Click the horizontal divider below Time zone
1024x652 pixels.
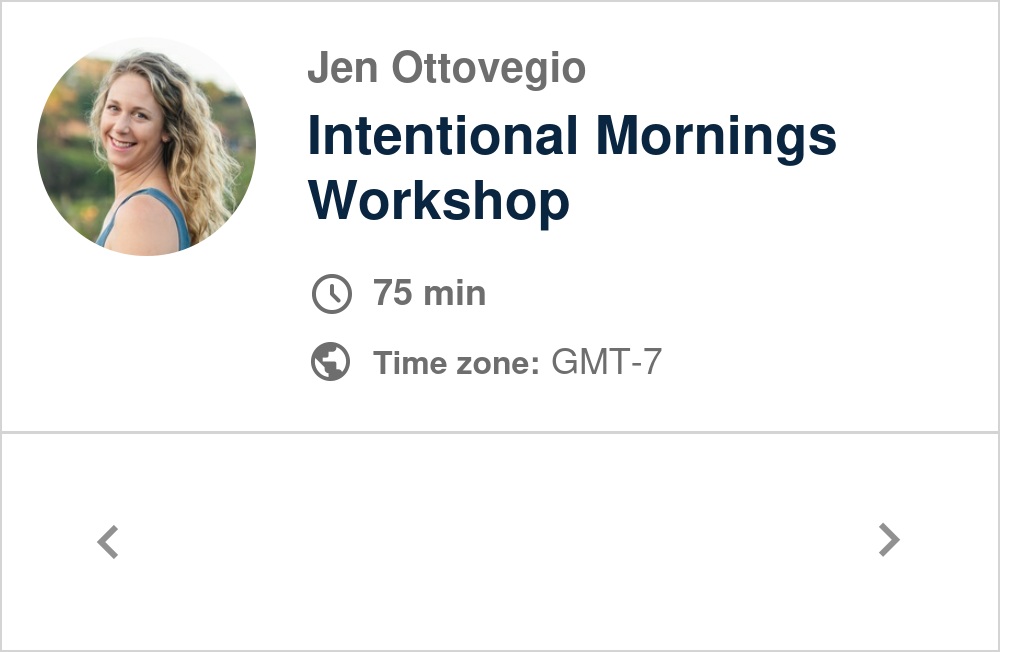pyautogui.click(x=500, y=433)
